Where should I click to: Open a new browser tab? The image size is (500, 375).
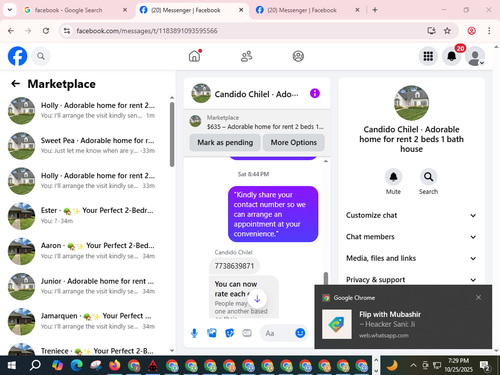click(375, 10)
